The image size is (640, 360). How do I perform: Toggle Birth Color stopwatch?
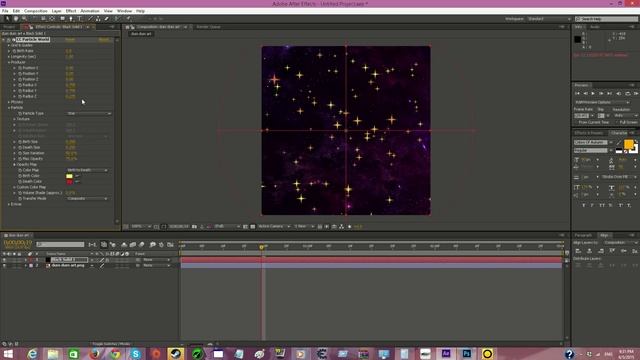[x=20, y=176]
